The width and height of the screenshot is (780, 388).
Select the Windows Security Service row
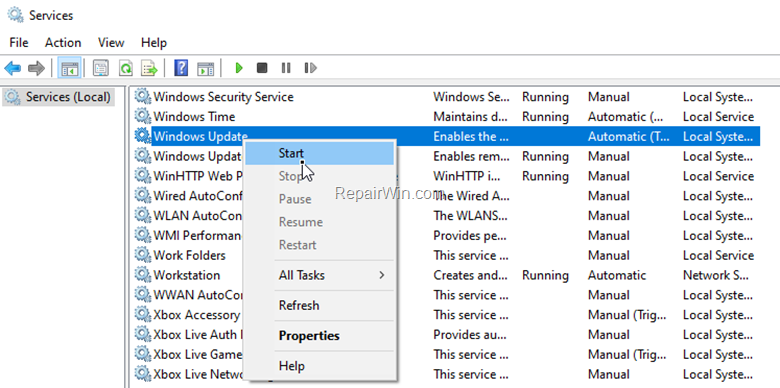[446, 97]
